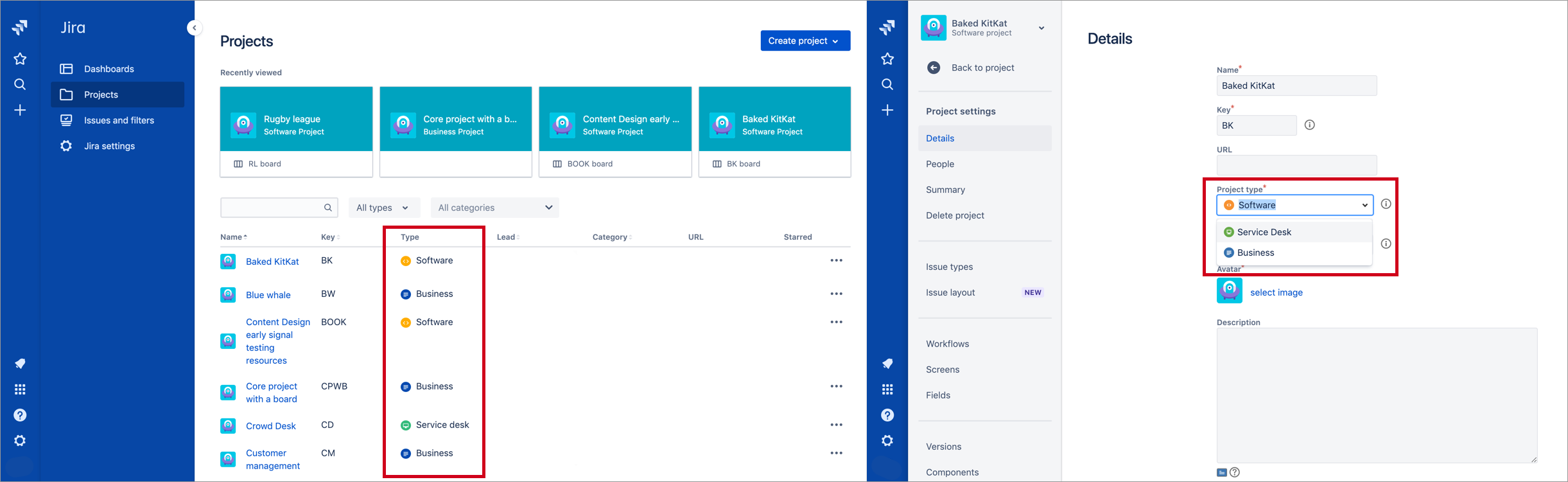
Task: Click the info icon next to Key field
Action: pos(1310,125)
